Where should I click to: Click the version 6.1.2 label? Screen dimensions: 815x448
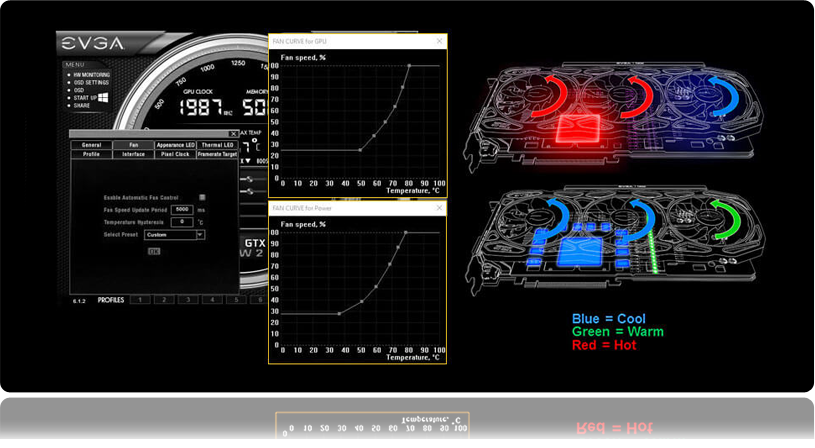(79, 301)
